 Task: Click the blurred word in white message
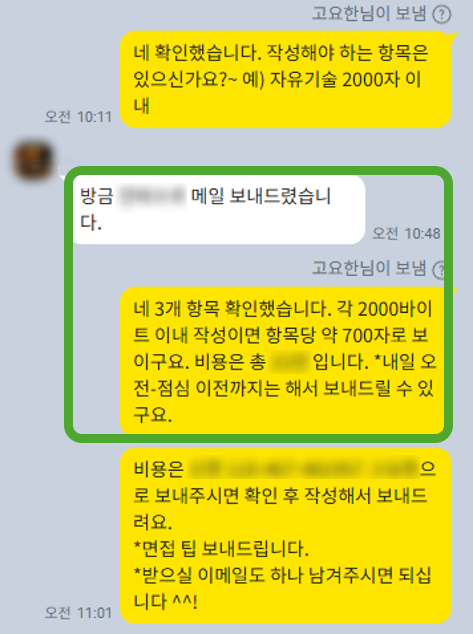(152, 197)
